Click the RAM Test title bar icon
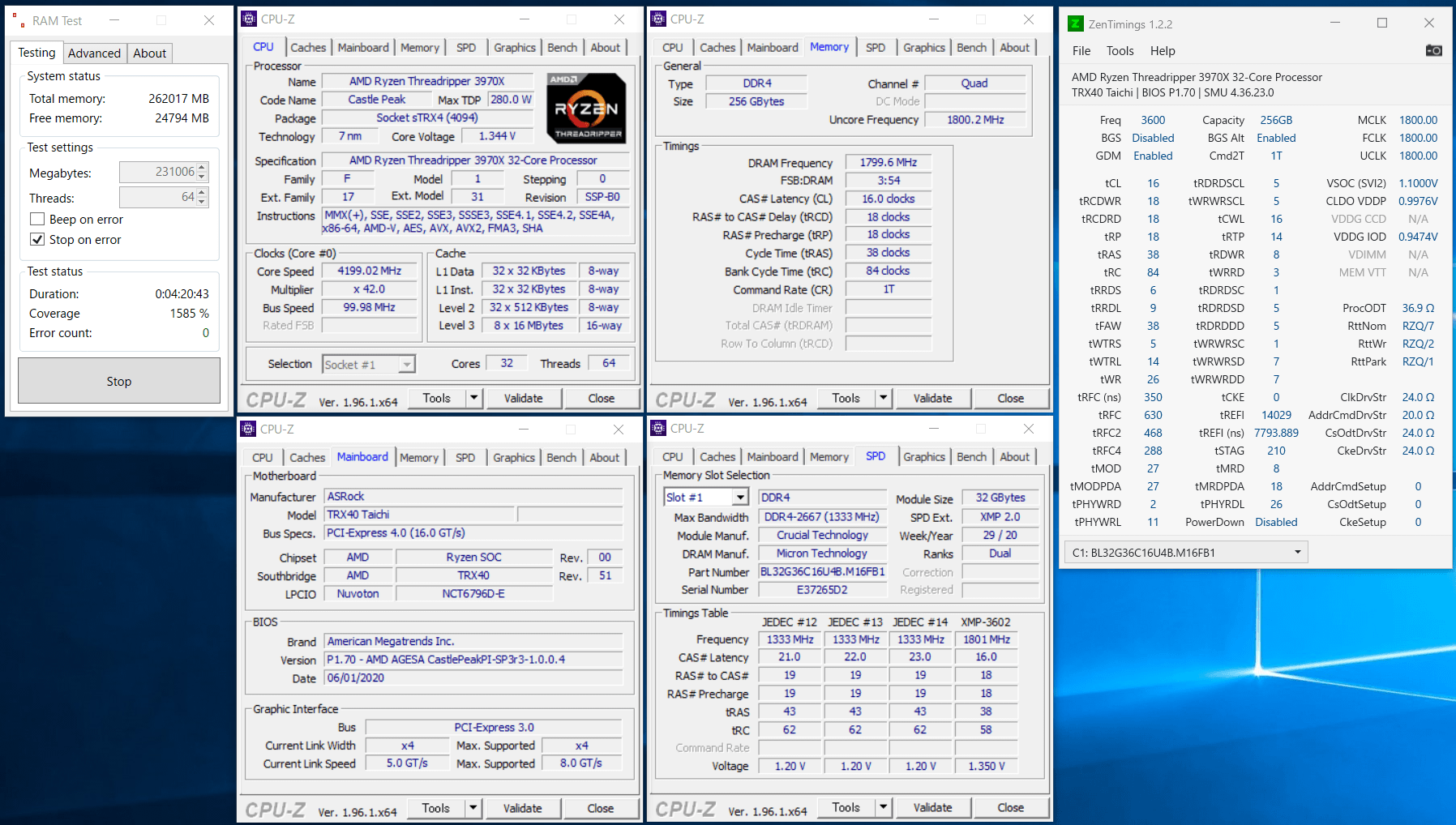This screenshot has height=825, width=1456. pyautogui.click(x=19, y=20)
